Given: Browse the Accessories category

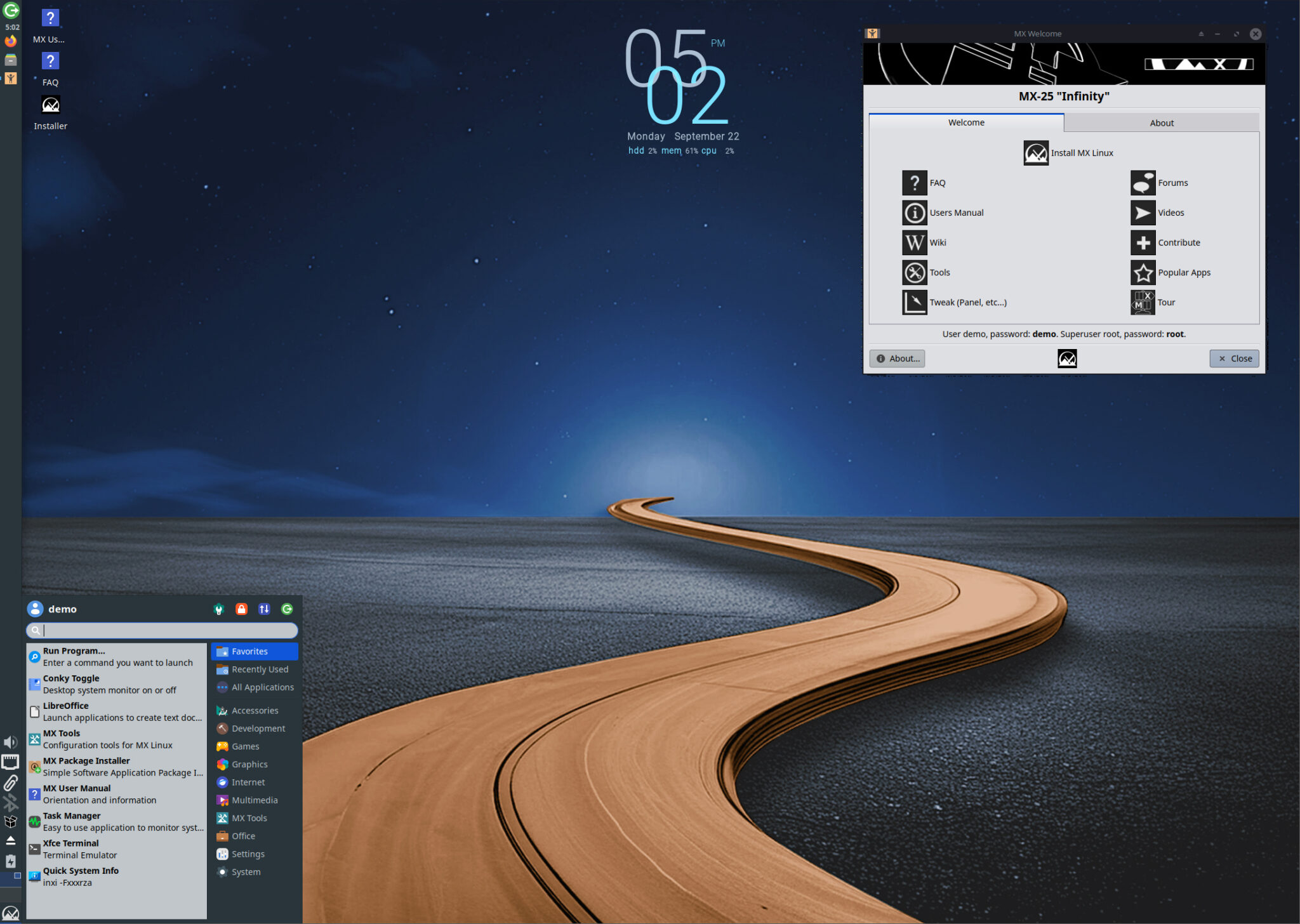Looking at the screenshot, I should [255, 710].
